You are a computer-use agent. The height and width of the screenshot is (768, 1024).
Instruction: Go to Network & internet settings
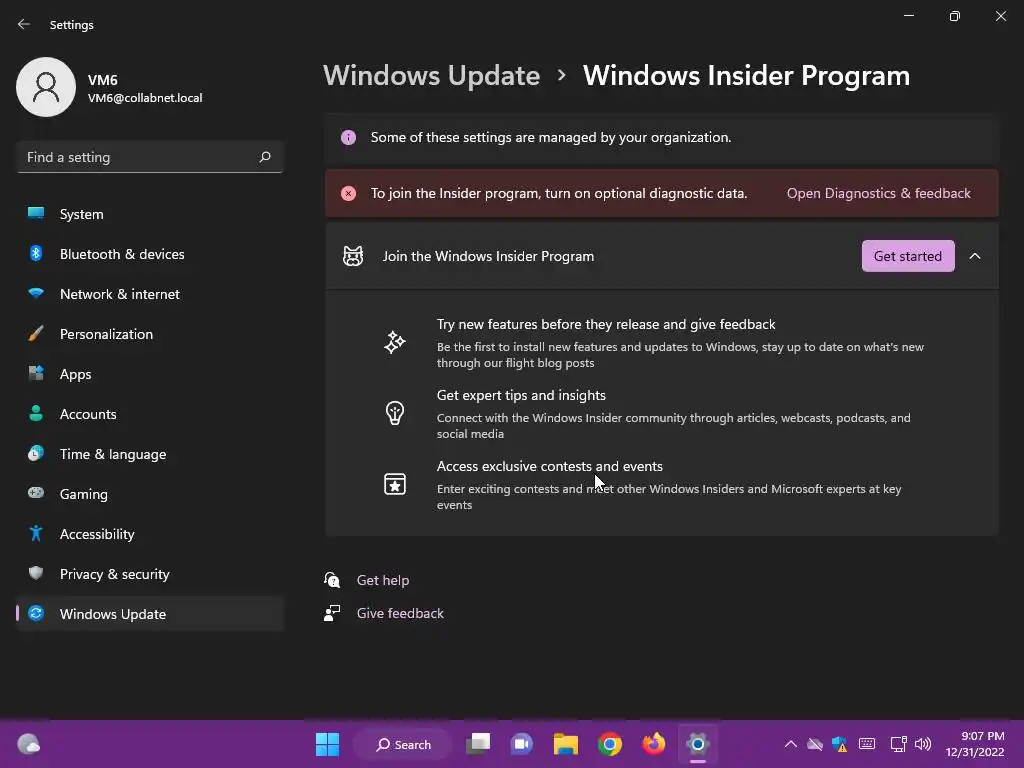coord(150,294)
